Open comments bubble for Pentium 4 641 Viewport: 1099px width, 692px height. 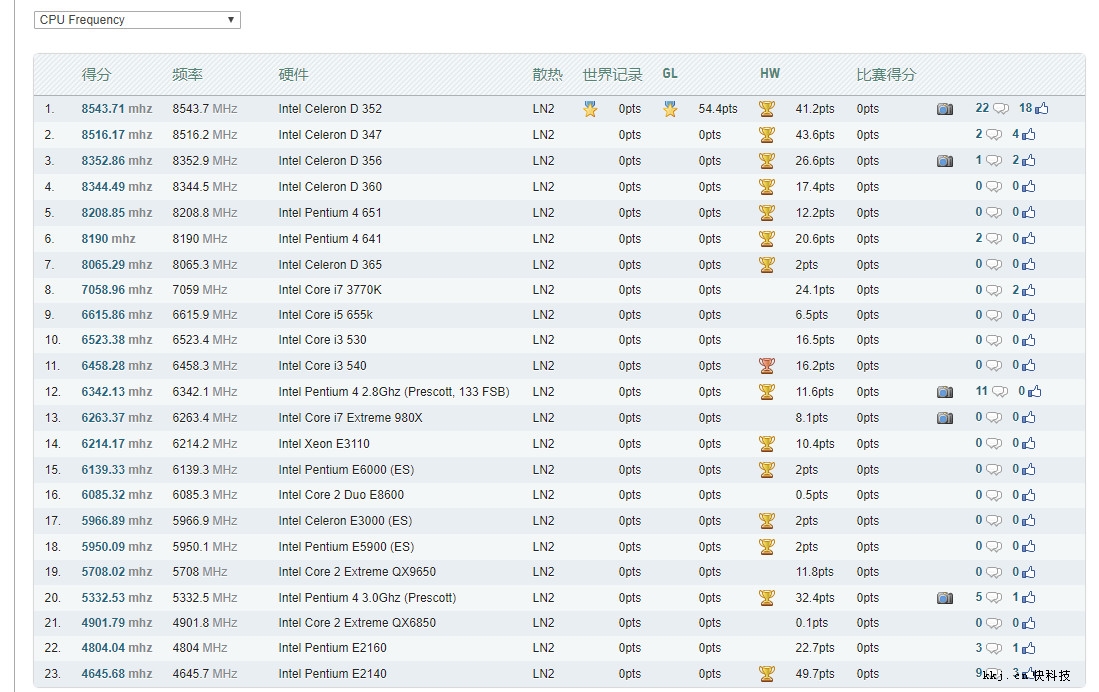pyautogui.click(x=994, y=238)
